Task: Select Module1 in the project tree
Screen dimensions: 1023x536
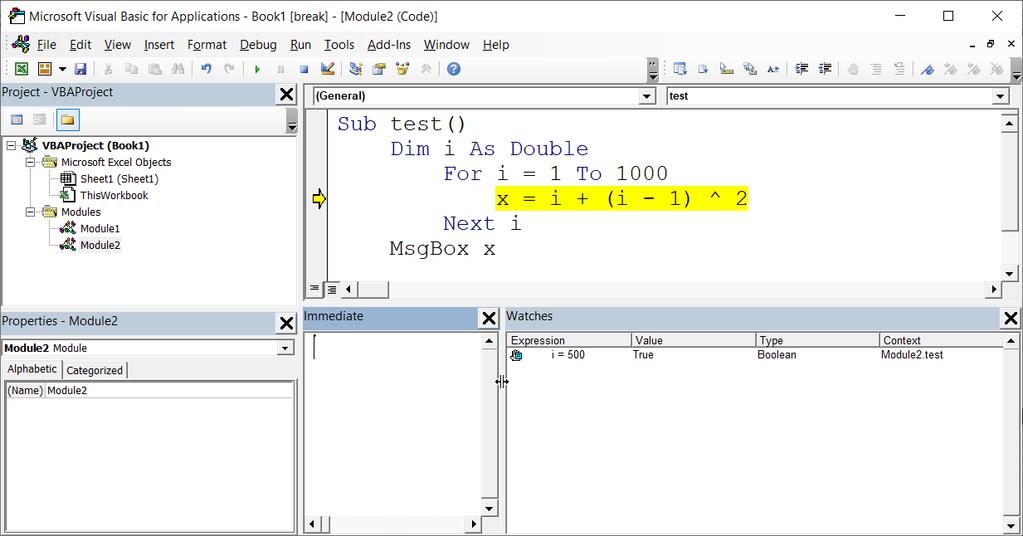Action: pos(99,228)
